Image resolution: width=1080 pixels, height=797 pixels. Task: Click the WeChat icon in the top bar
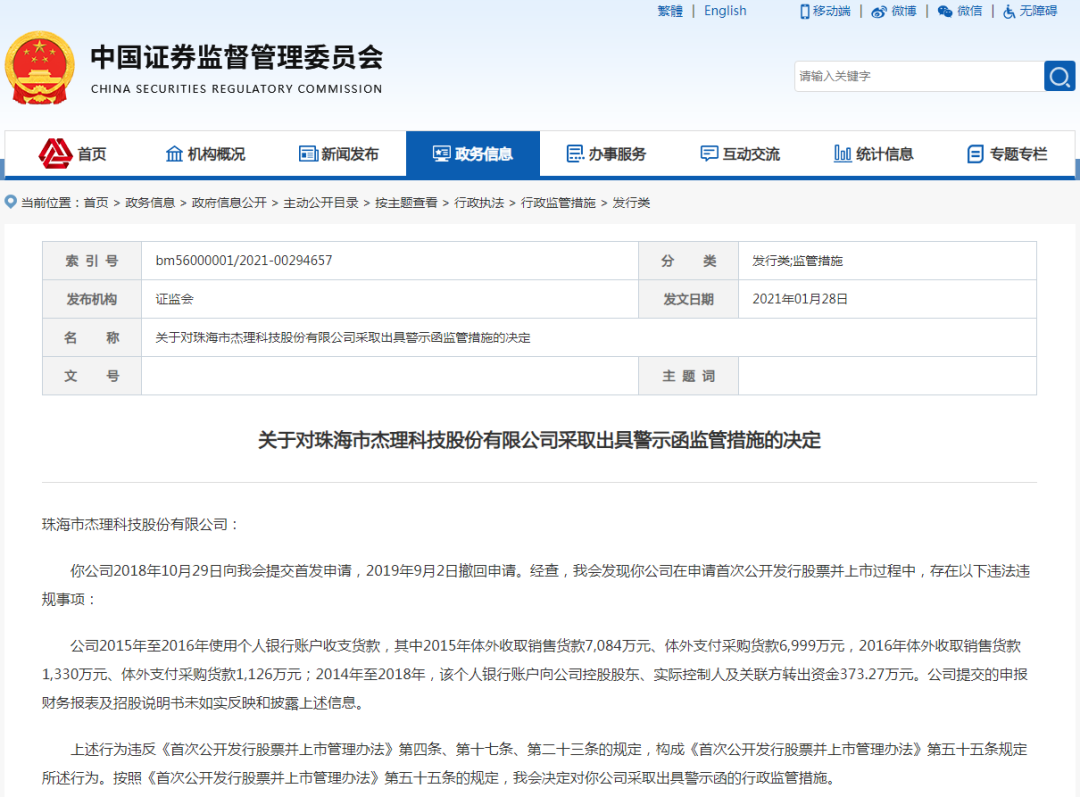pyautogui.click(x=945, y=12)
